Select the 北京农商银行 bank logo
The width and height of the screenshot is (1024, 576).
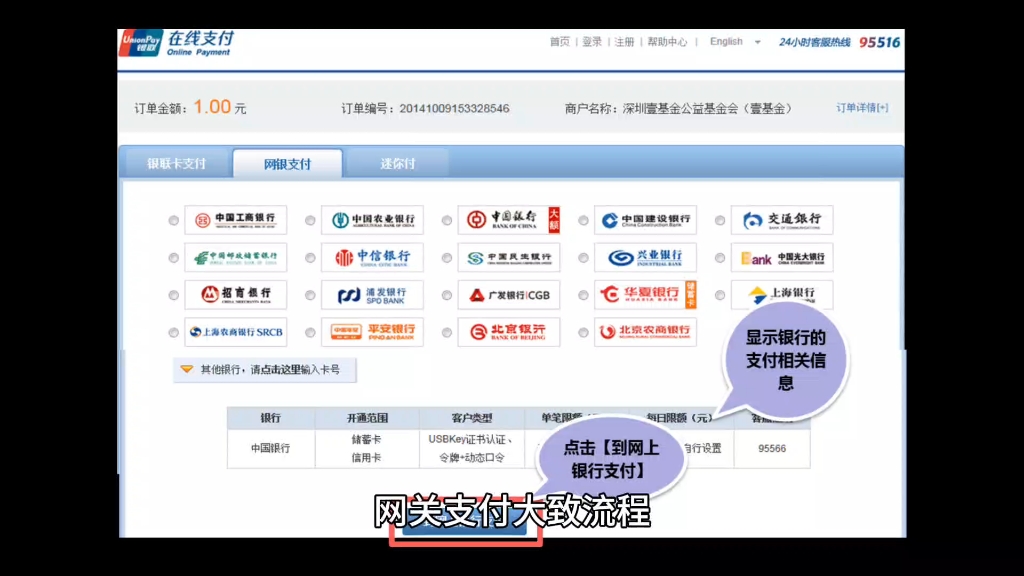(x=645, y=332)
